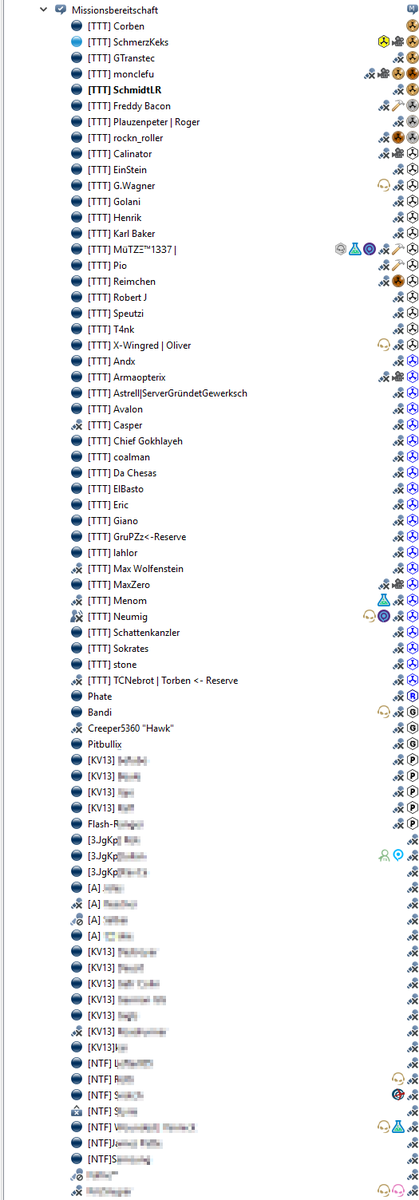
Task: Select user [TTT] Golani
Action: pos(114,202)
